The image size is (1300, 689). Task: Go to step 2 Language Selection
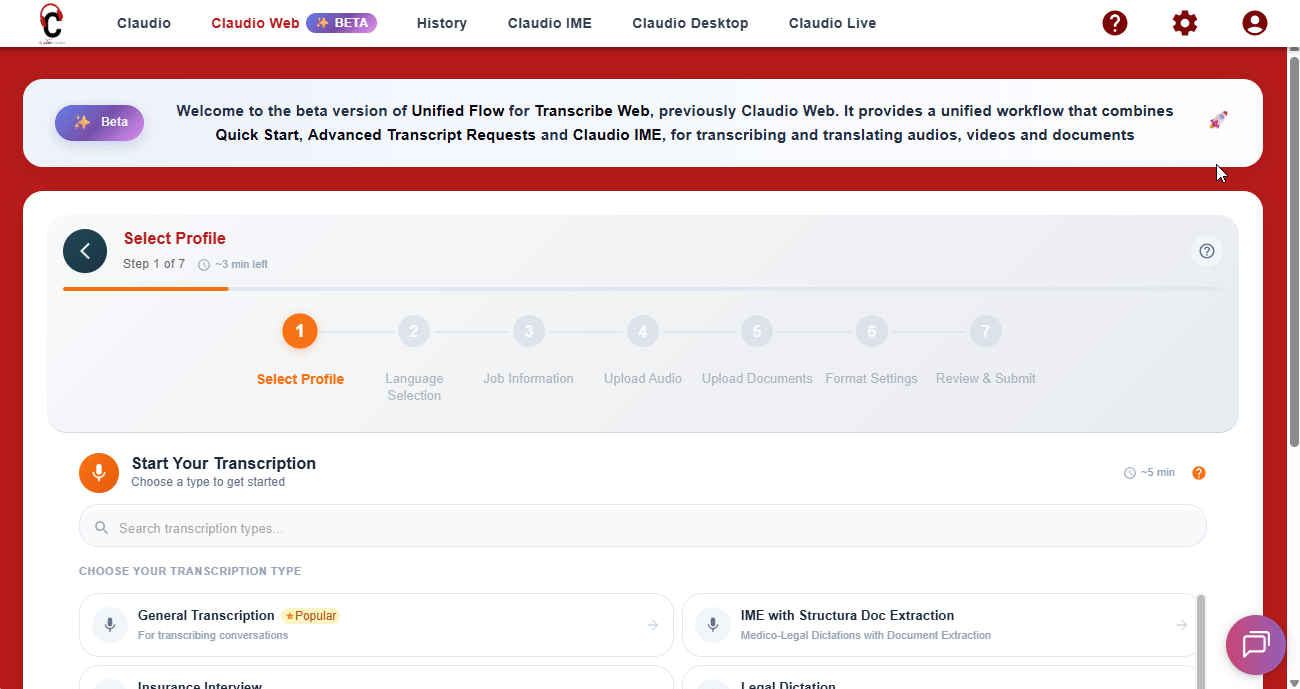pyautogui.click(x=413, y=331)
